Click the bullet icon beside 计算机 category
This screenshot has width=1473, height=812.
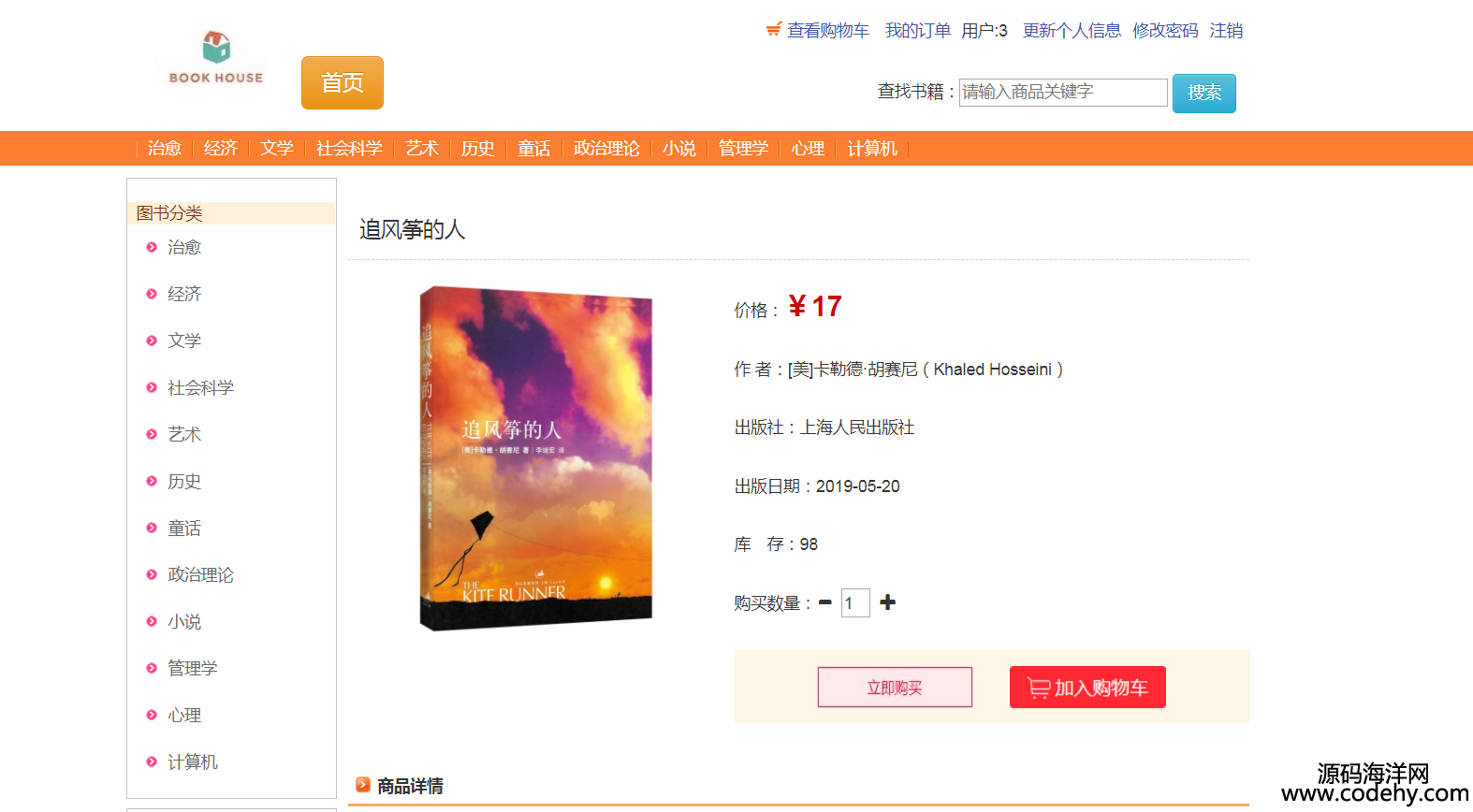tap(152, 761)
